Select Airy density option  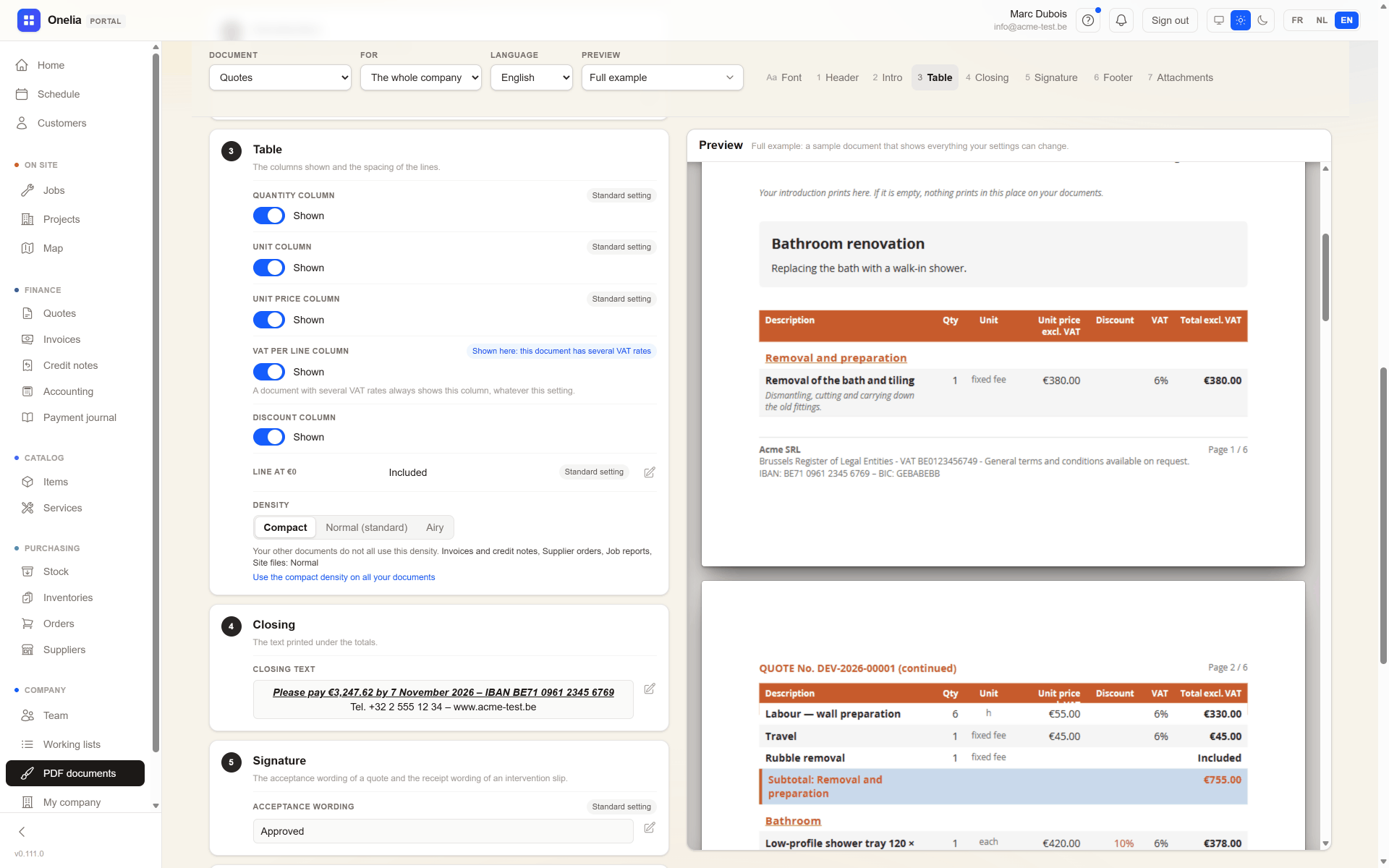click(x=435, y=527)
